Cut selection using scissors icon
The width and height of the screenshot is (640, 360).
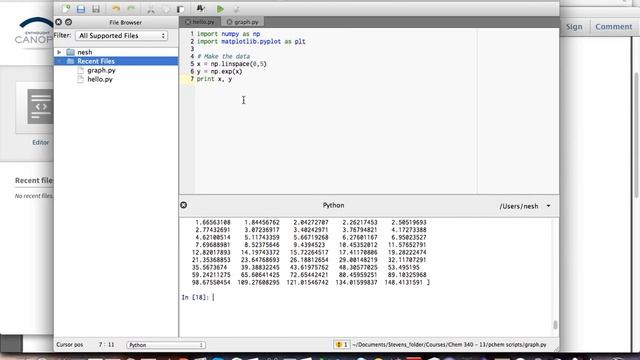pyautogui.click(x=151, y=9)
